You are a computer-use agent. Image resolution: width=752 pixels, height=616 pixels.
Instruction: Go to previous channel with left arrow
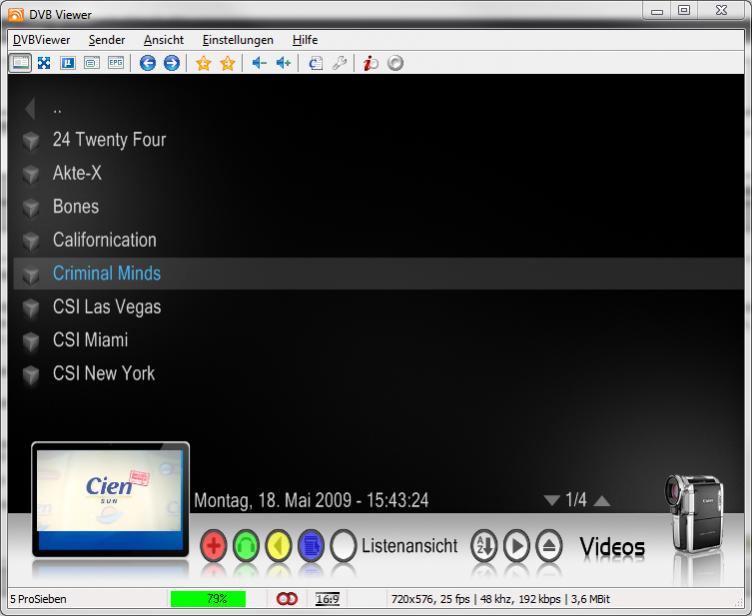pyautogui.click(x=148, y=63)
